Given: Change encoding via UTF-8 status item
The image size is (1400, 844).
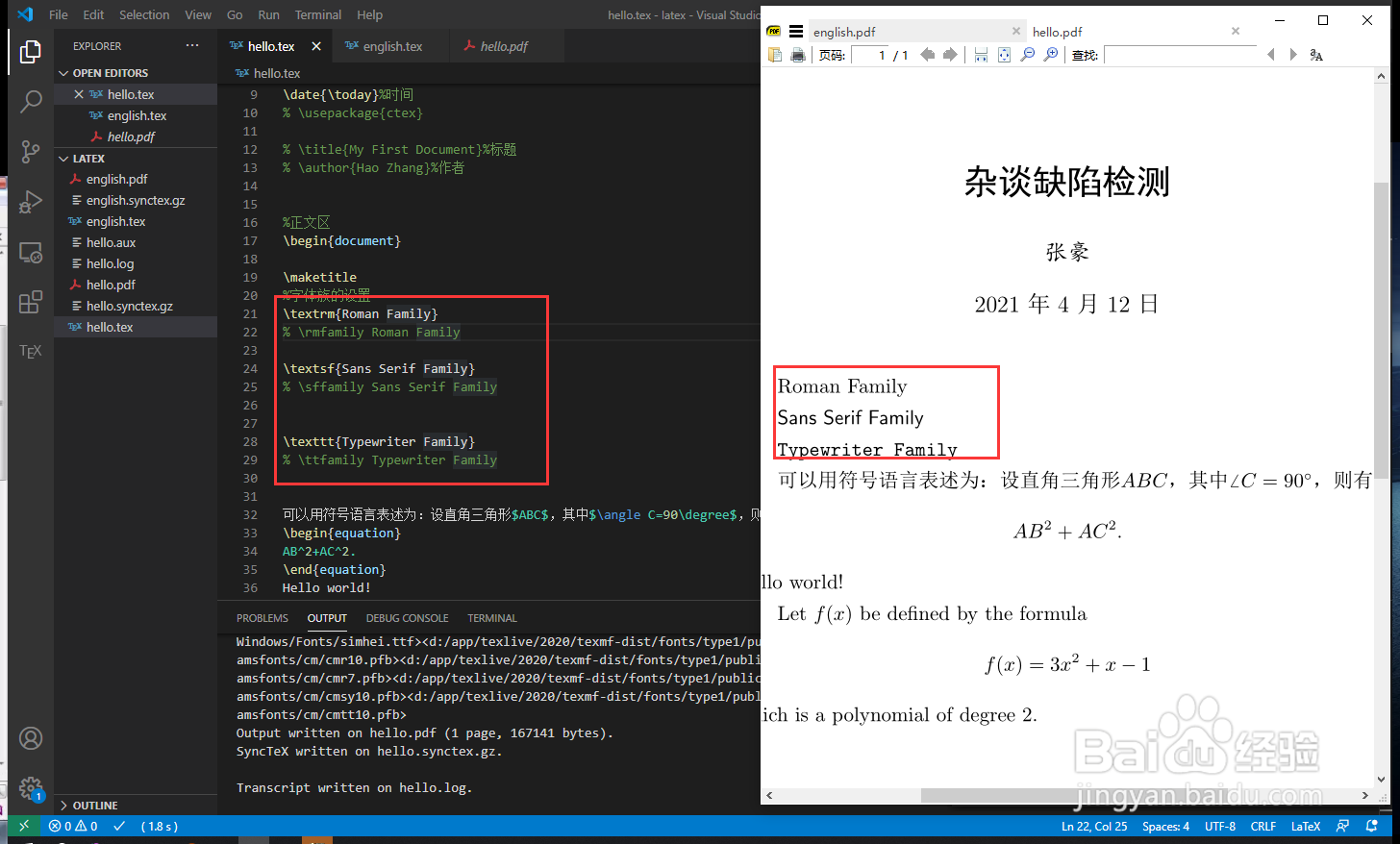Looking at the screenshot, I should click(x=1220, y=826).
